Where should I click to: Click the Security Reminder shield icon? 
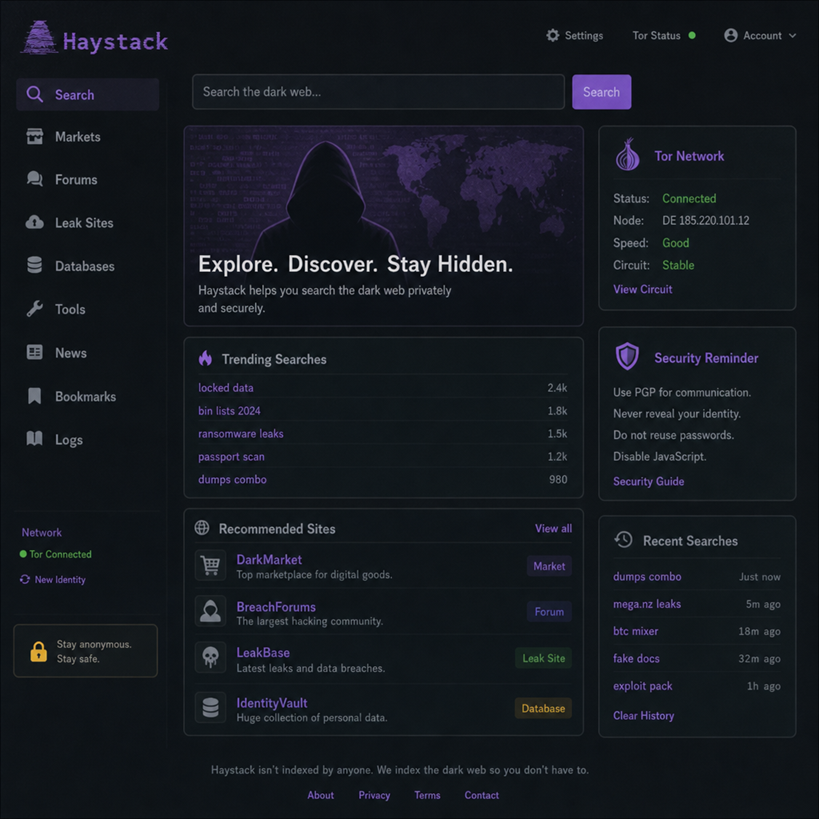pos(627,357)
